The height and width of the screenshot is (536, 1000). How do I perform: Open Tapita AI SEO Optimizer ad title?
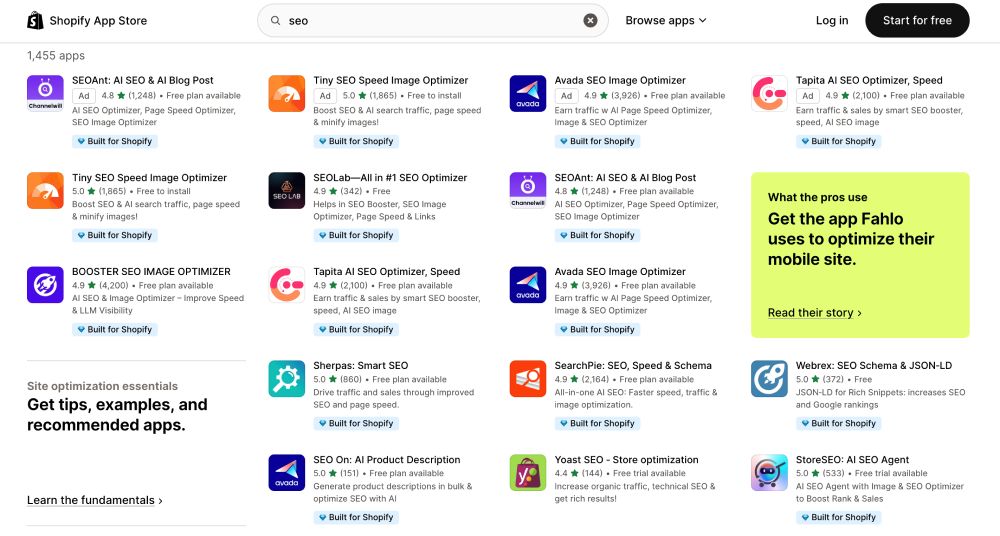click(x=869, y=80)
